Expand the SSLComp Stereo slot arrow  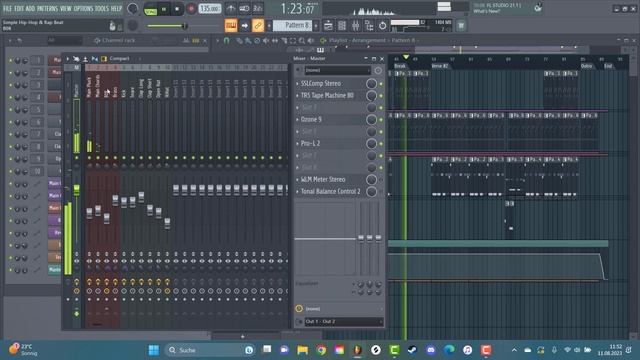click(x=298, y=83)
